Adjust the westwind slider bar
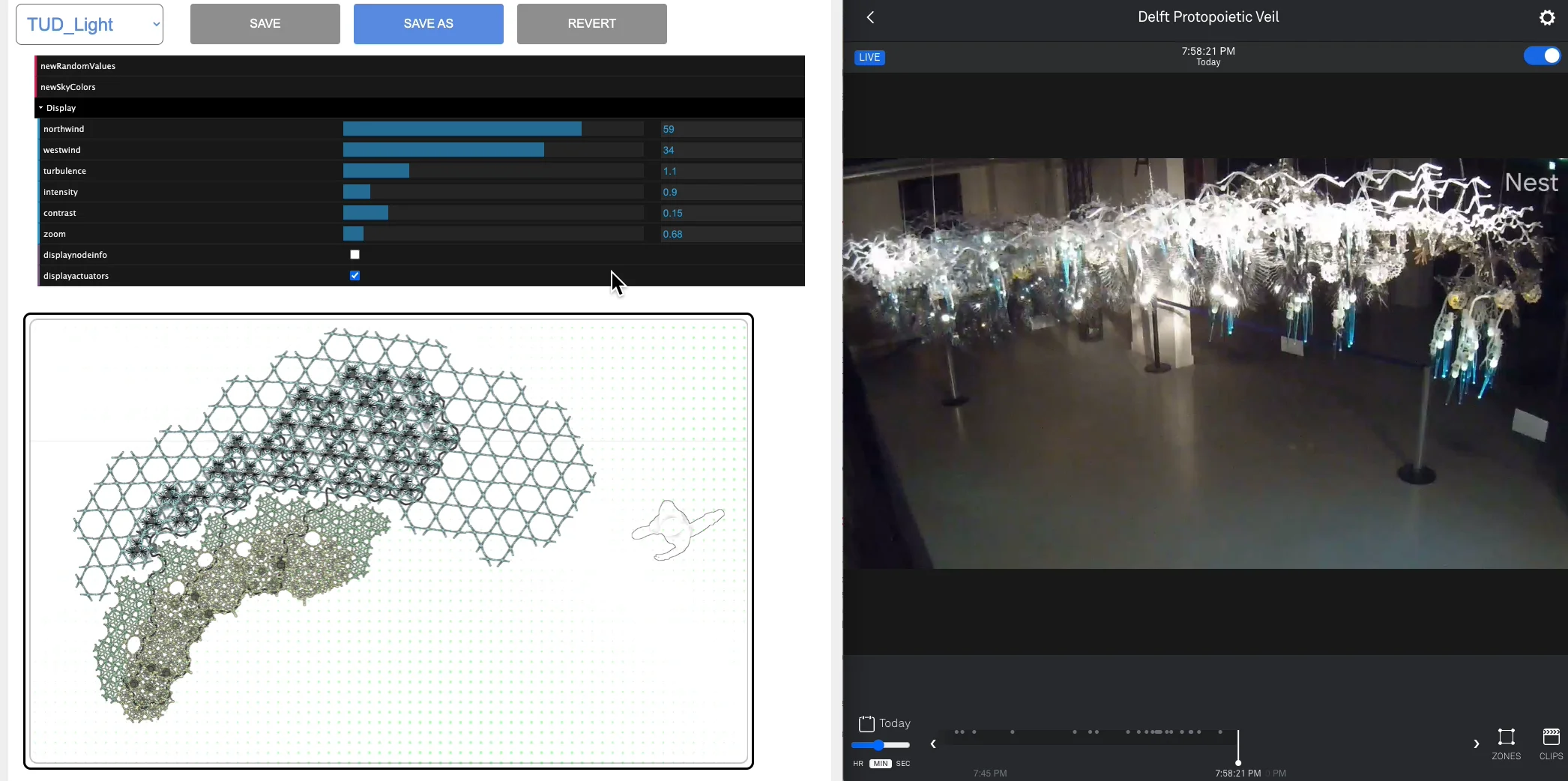 pyautogui.click(x=493, y=150)
